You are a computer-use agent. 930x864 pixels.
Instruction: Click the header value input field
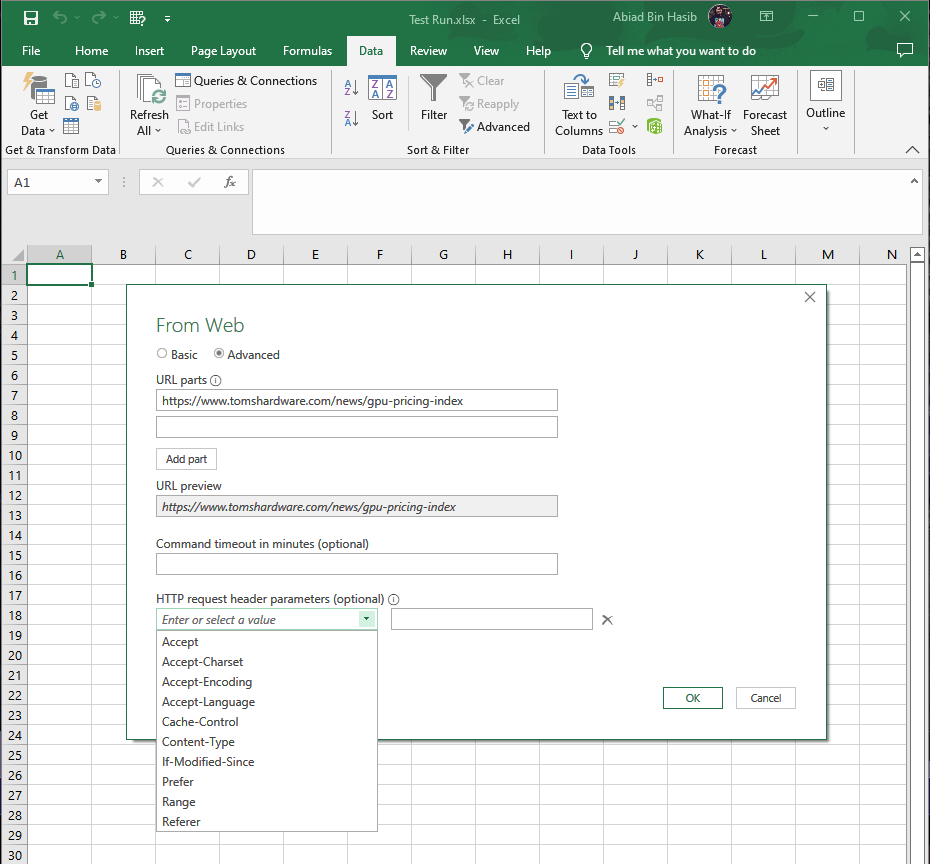tap(492, 619)
